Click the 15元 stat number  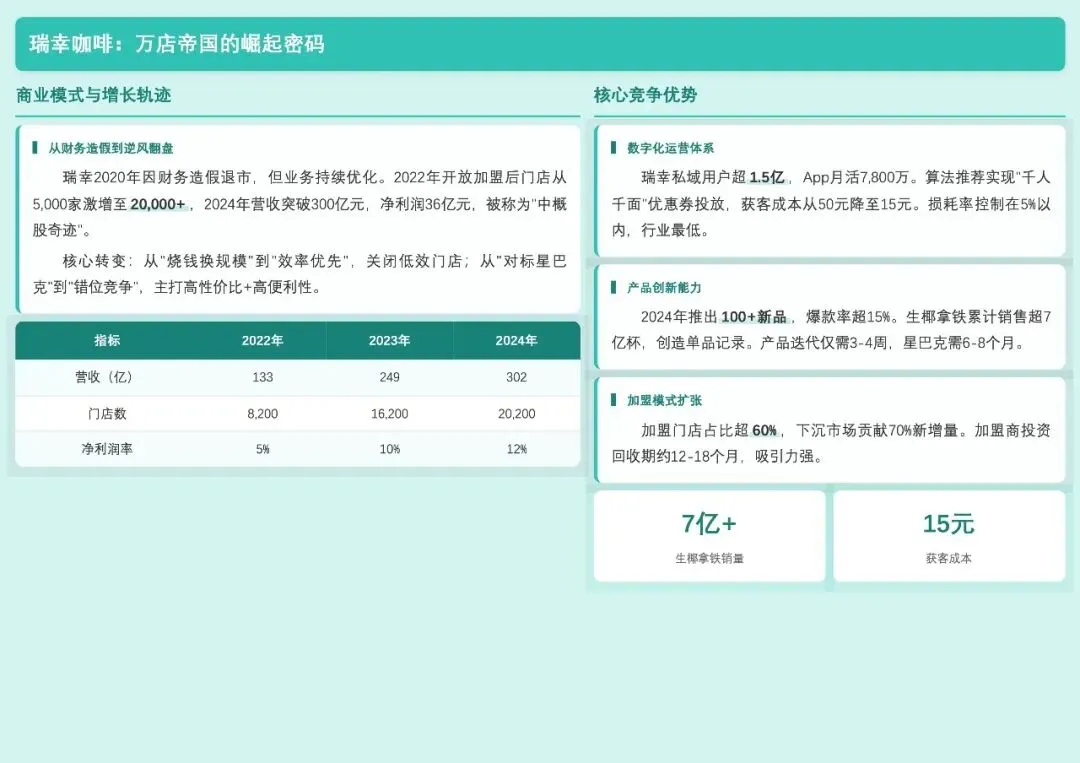(948, 524)
